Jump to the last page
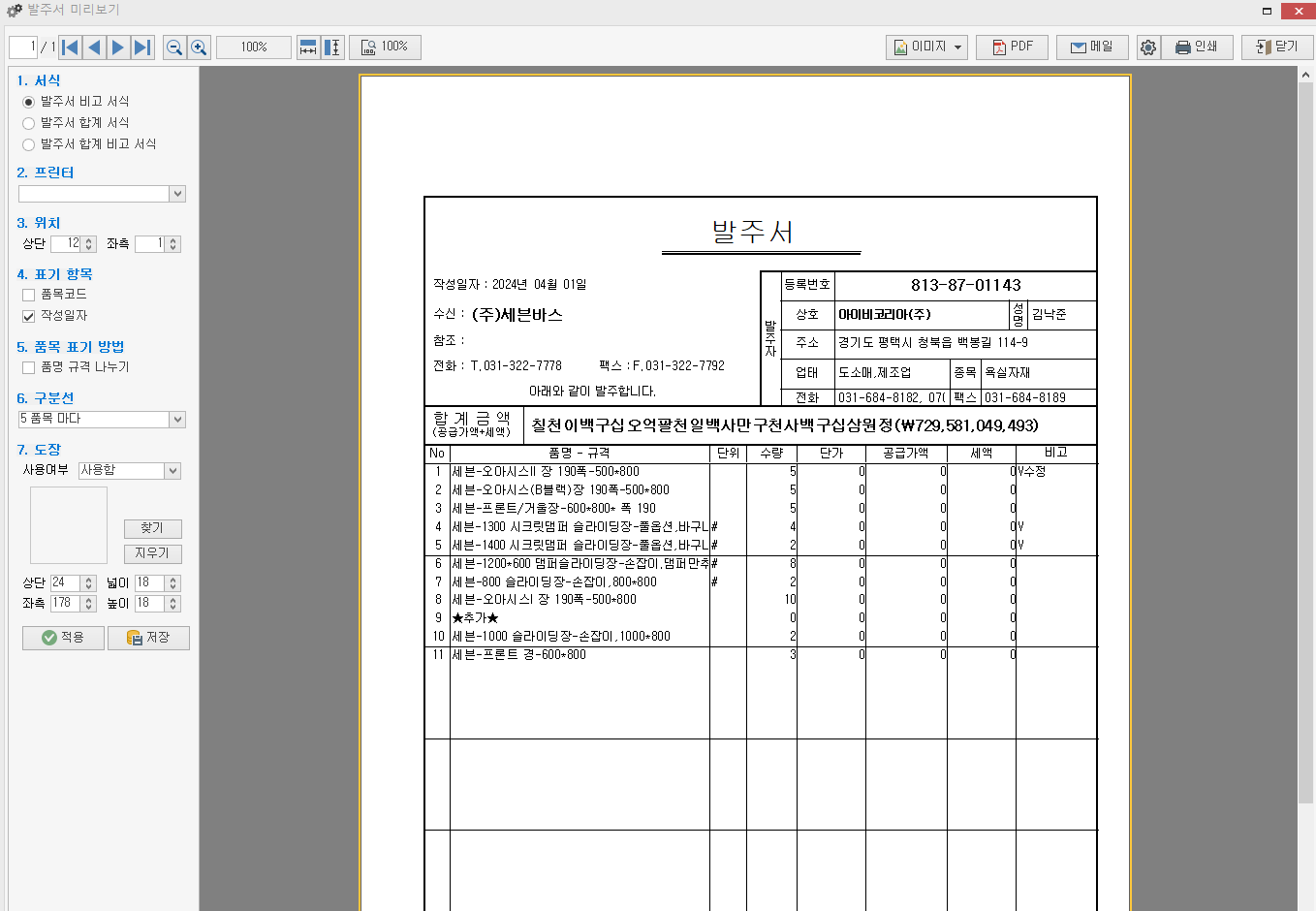1316x911 pixels. point(142,47)
